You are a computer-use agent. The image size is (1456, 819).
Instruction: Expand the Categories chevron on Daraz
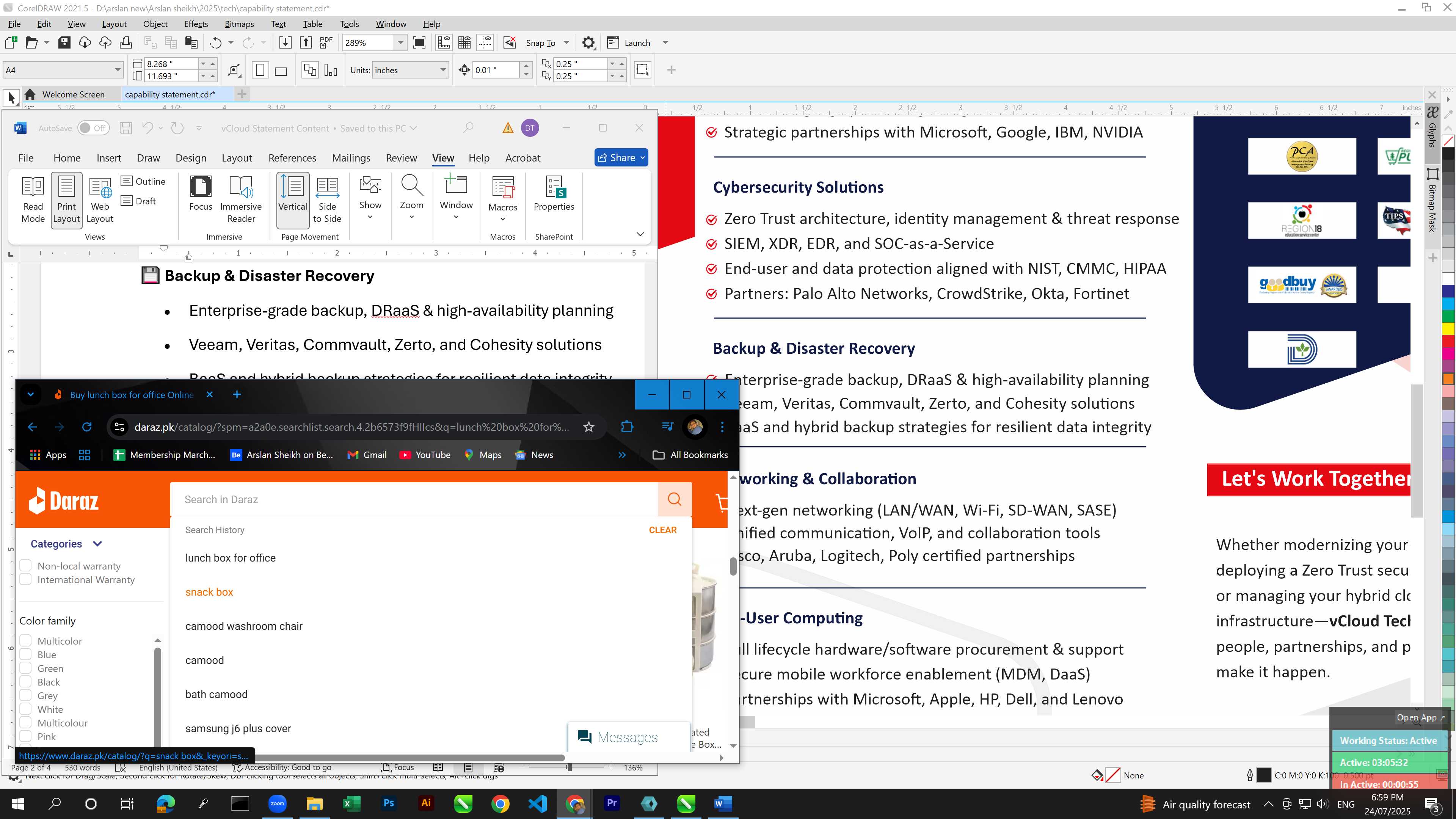pyautogui.click(x=97, y=544)
